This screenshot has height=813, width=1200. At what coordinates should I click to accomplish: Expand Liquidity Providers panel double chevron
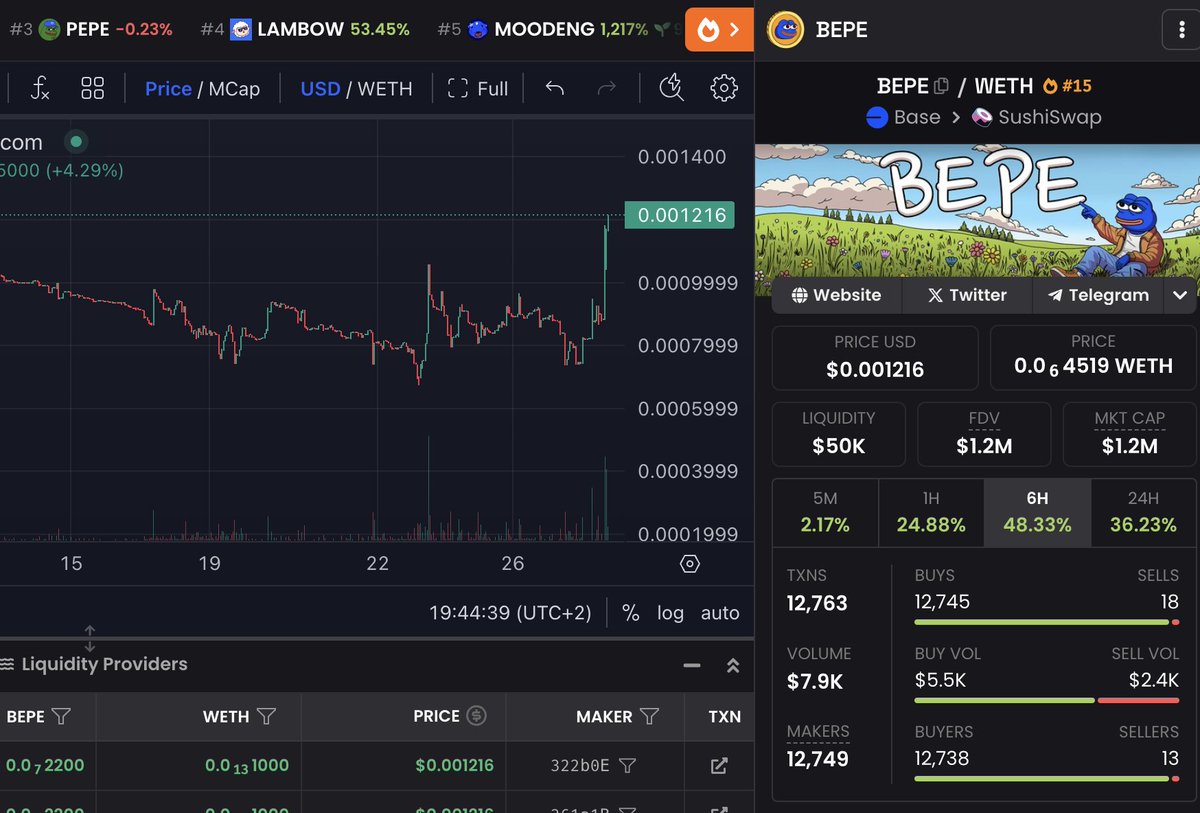pos(732,665)
